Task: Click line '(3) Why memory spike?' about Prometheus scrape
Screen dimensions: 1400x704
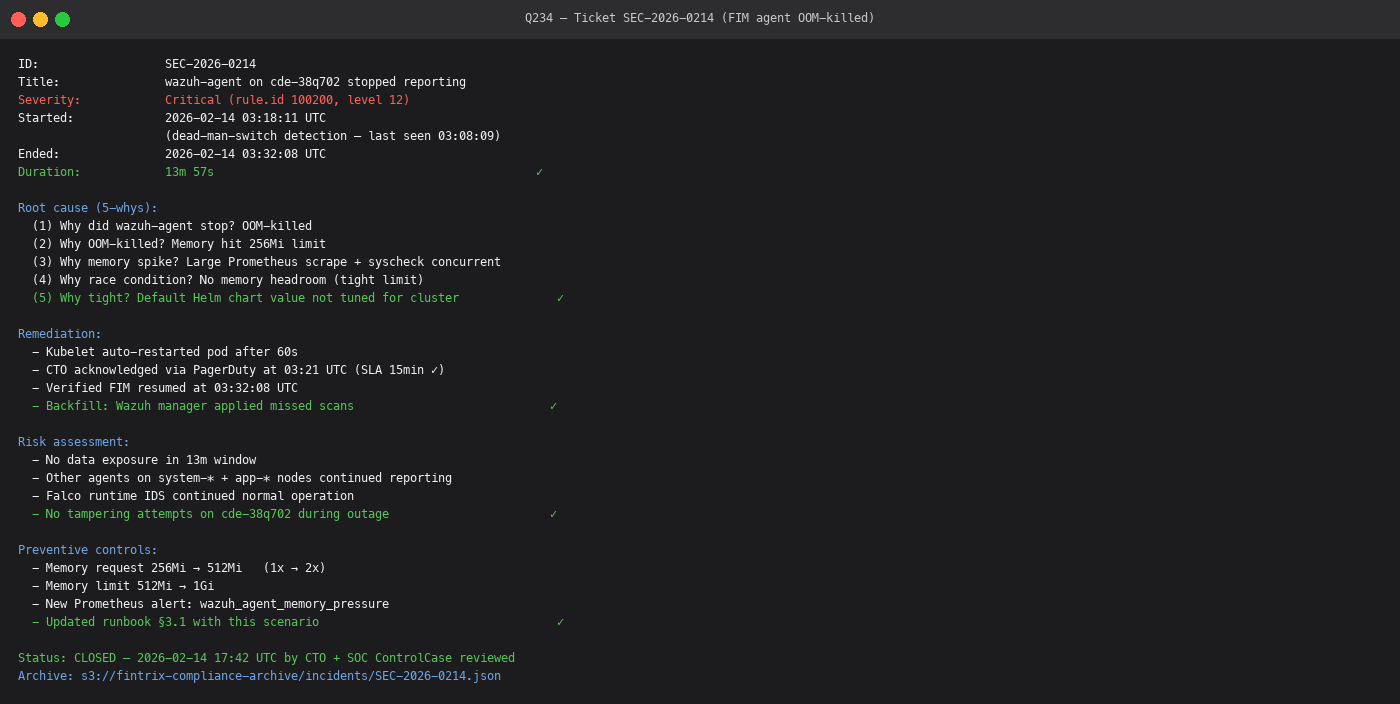Action: [266, 262]
